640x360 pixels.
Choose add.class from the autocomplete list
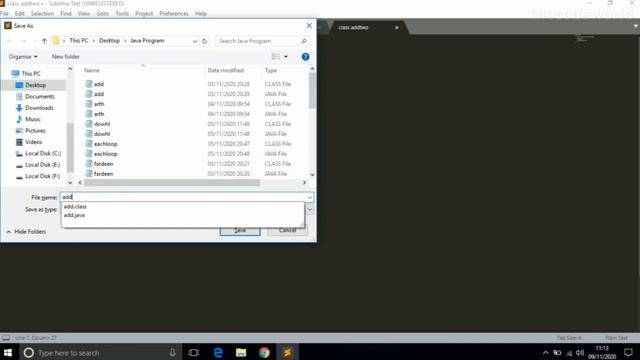pos(75,207)
